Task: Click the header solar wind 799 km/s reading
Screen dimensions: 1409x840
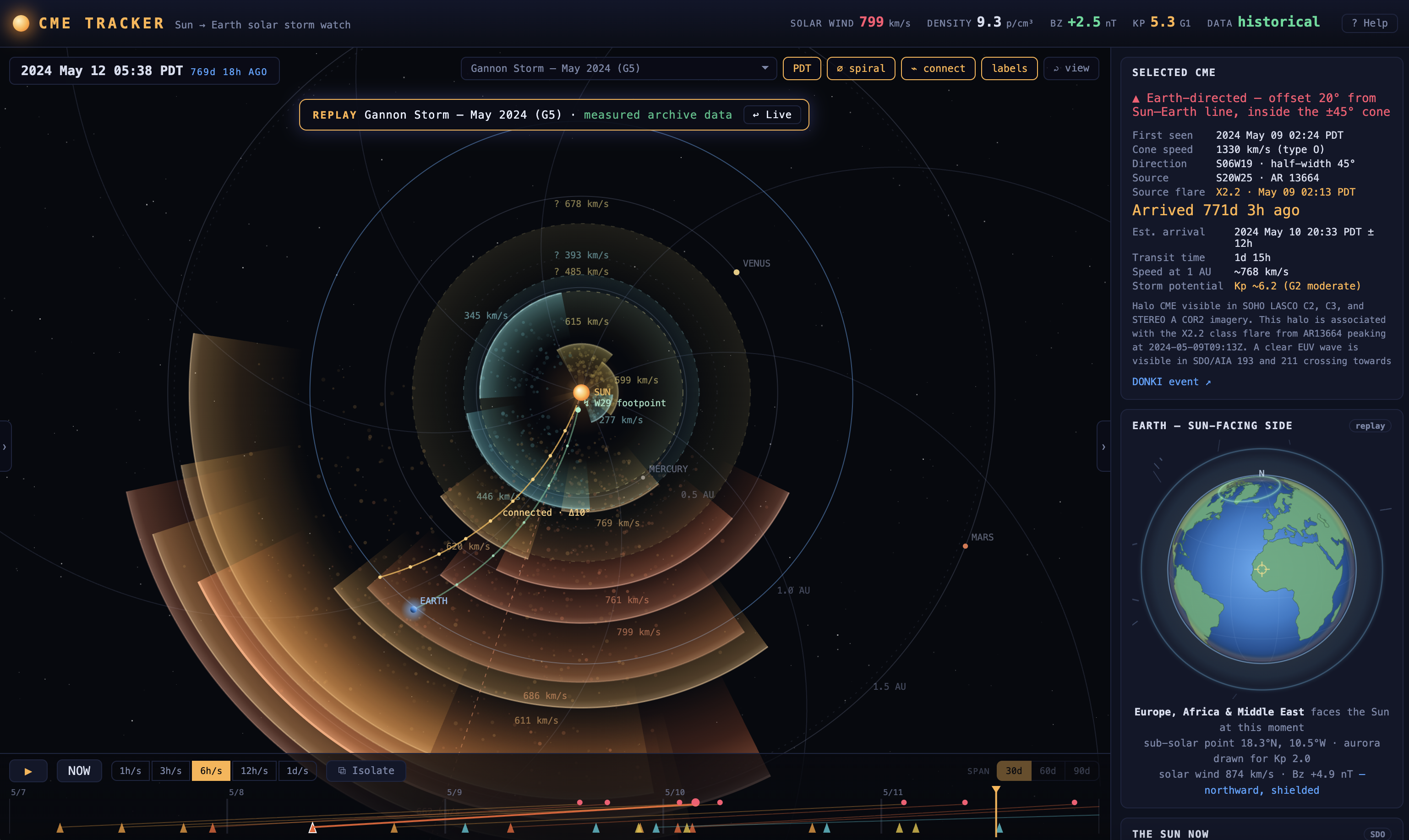Action: [850, 22]
